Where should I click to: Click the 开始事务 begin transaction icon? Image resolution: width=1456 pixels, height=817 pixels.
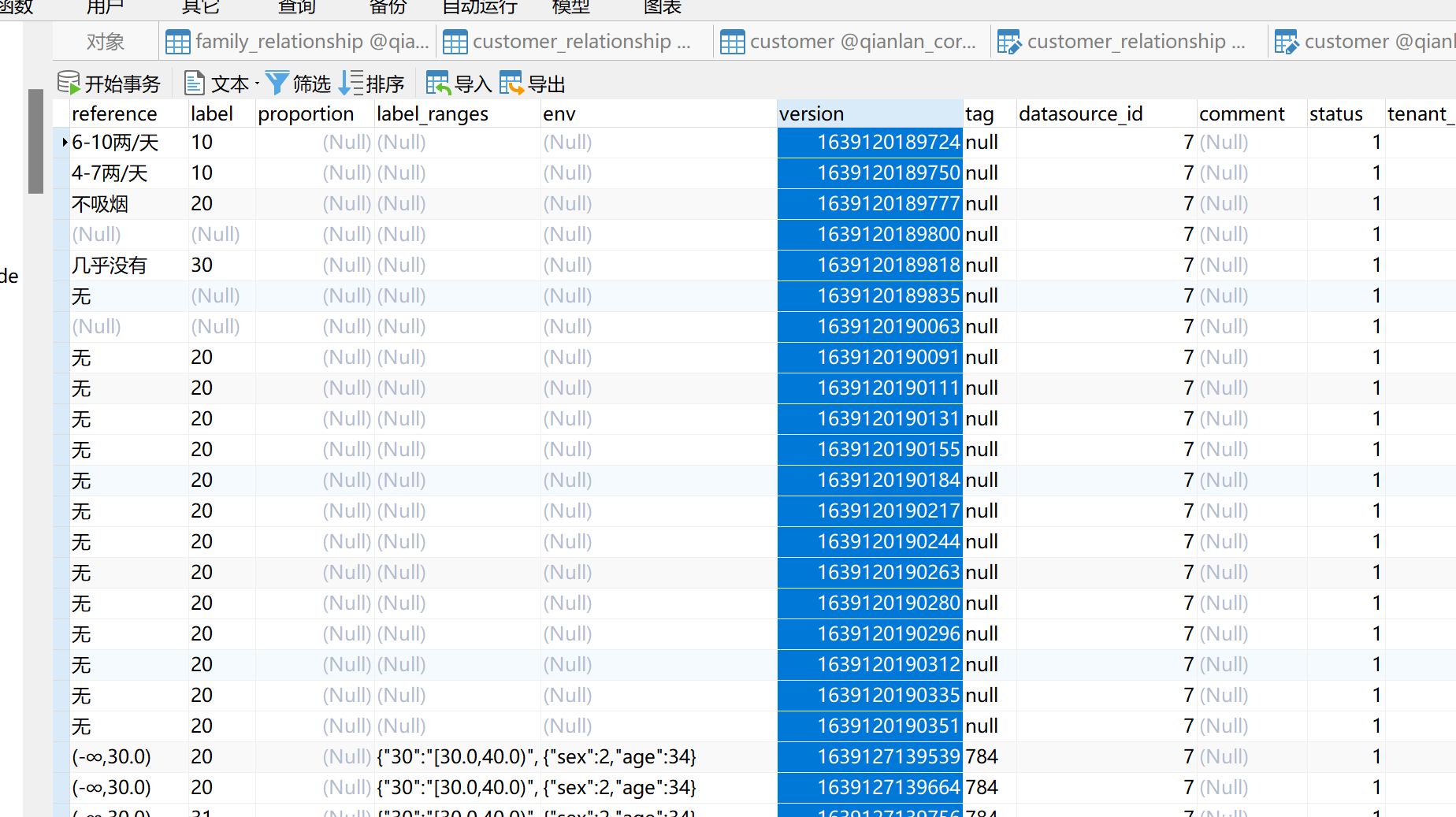pyautogui.click(x=68, y=82)
